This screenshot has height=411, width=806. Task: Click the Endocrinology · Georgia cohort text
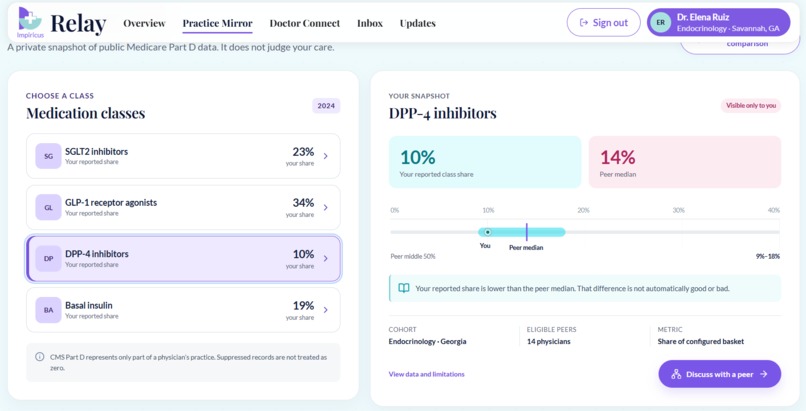point(427,342)
